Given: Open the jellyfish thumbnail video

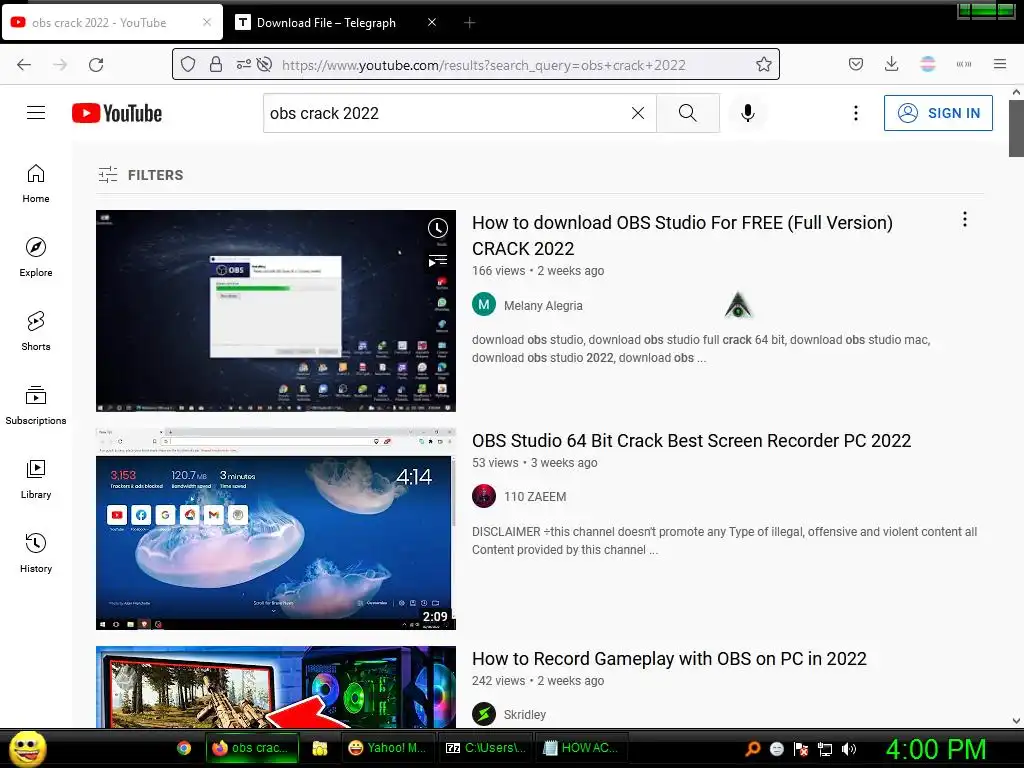Looking at the screenshot, I should click(276, 529).
